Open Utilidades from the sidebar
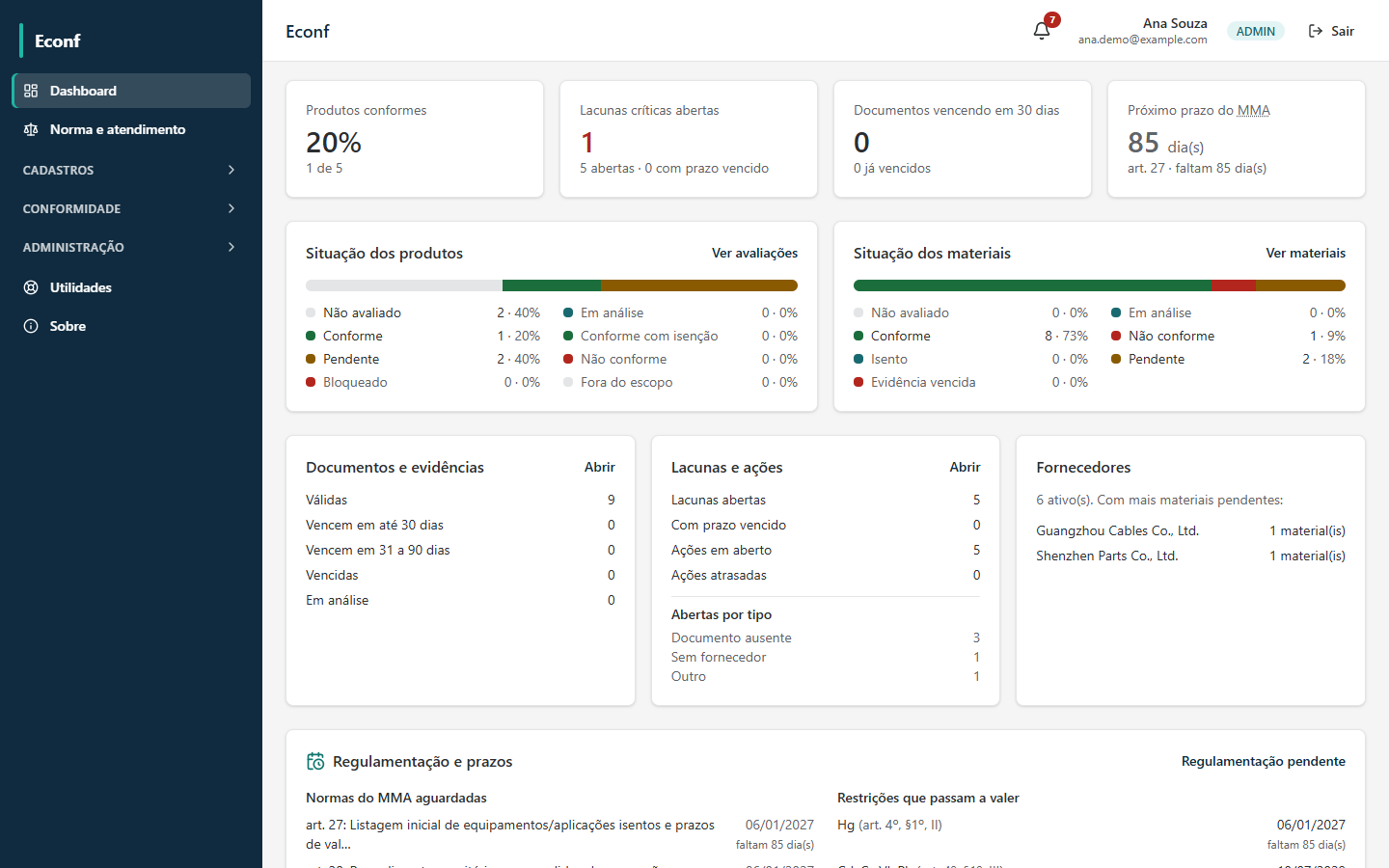 [x=131, y=287]
